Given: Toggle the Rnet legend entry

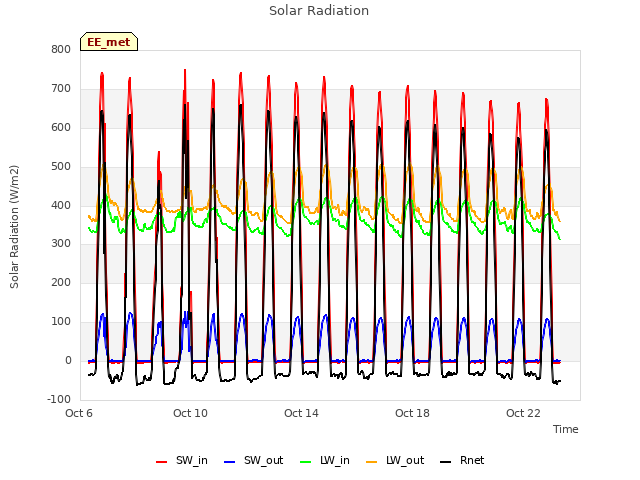Looking at the screenshot, I should point(462,460).
